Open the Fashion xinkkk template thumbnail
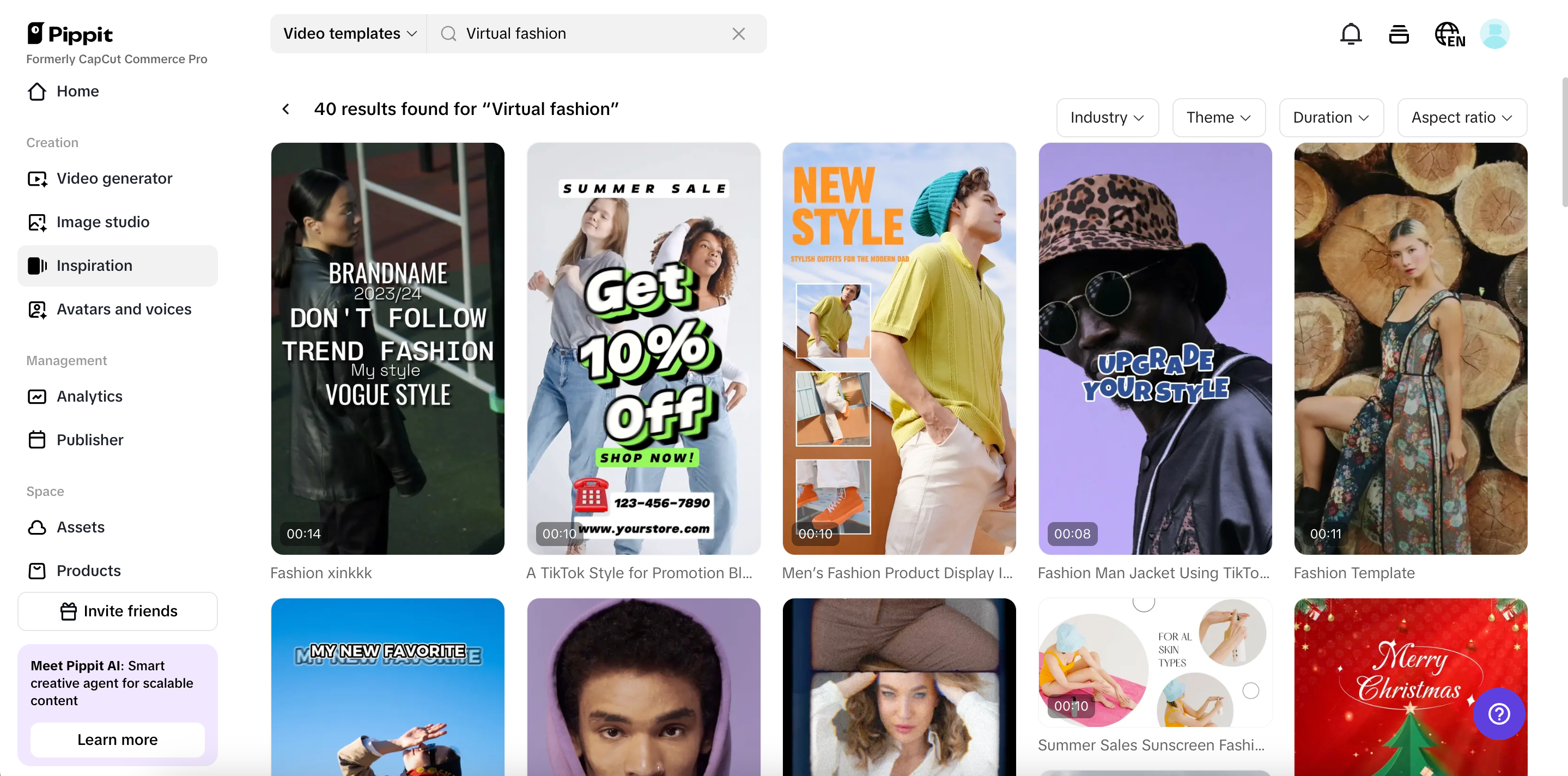 [x=387, y=348]
